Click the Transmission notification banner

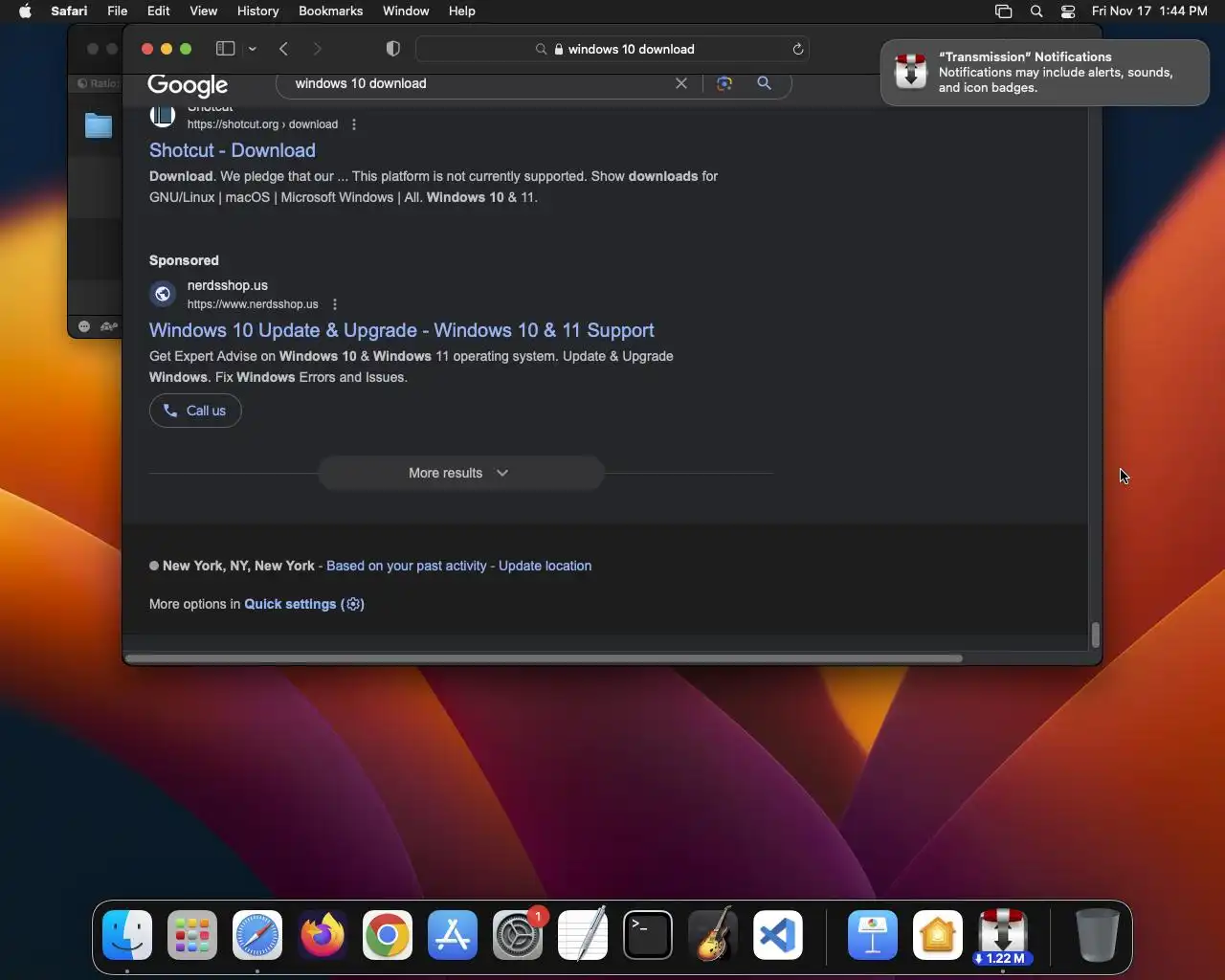click(x=1044, y=73)
